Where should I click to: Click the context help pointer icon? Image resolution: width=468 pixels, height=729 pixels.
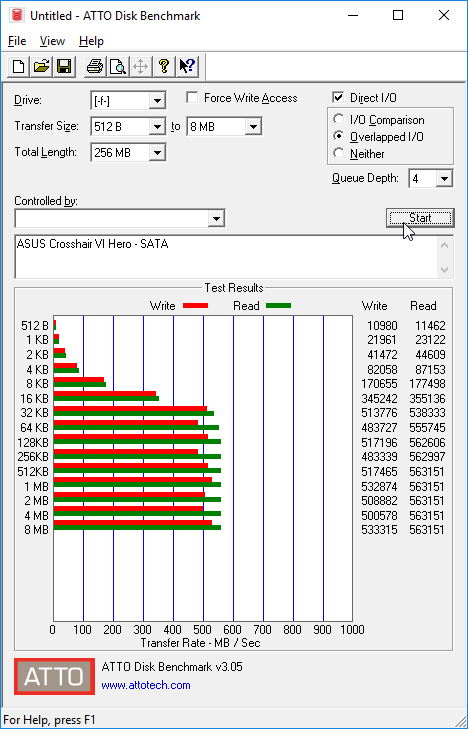pyautogui.click(x=187, y=66)
